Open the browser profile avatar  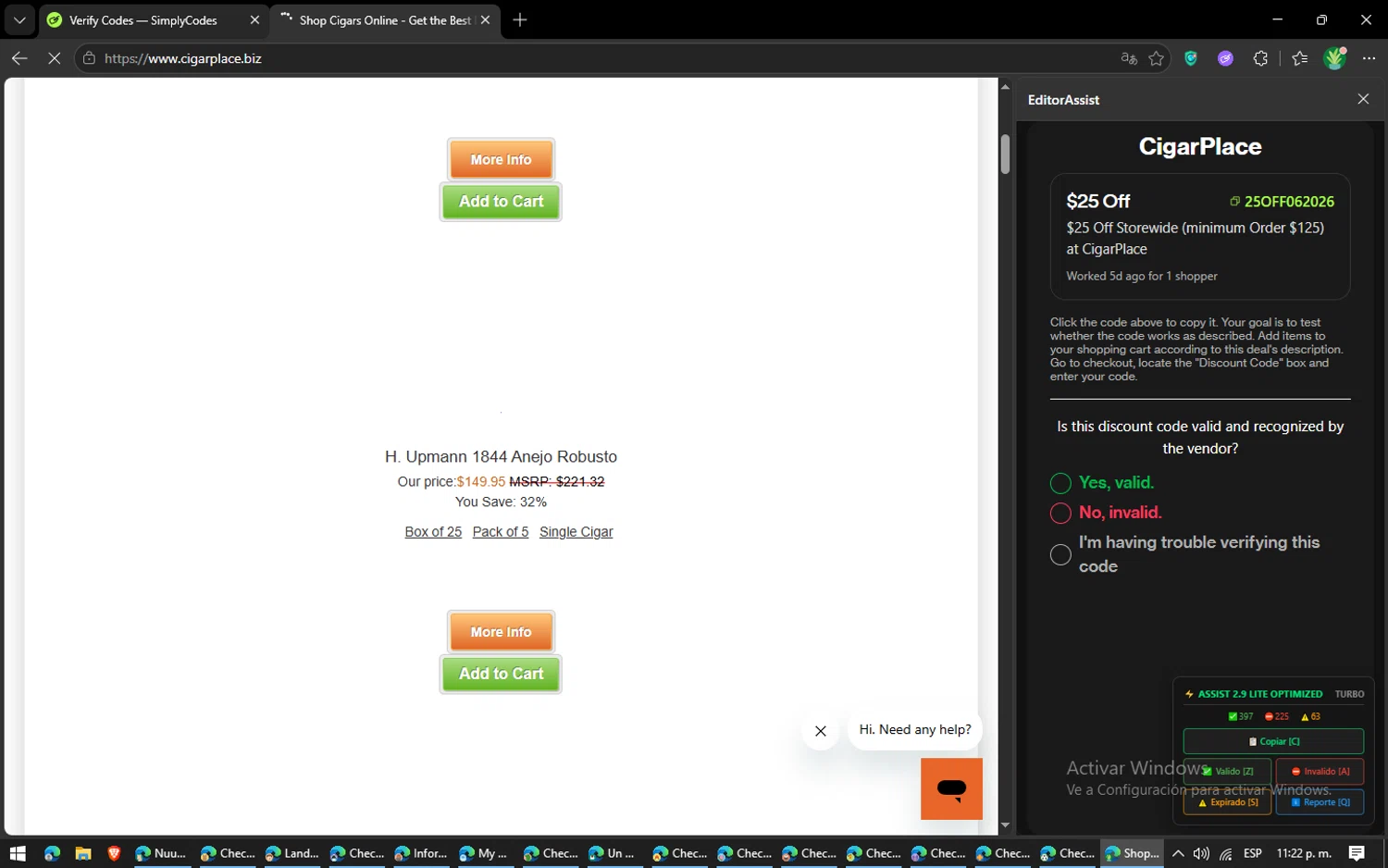[x=1334, y=58]
